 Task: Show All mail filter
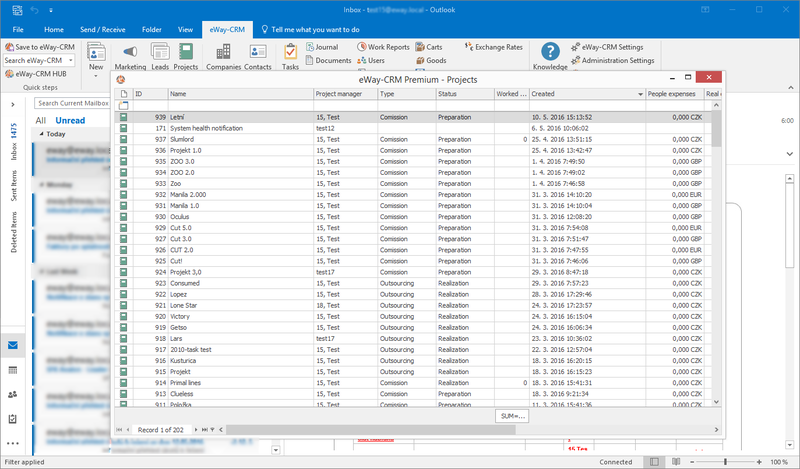coord(40,120)
